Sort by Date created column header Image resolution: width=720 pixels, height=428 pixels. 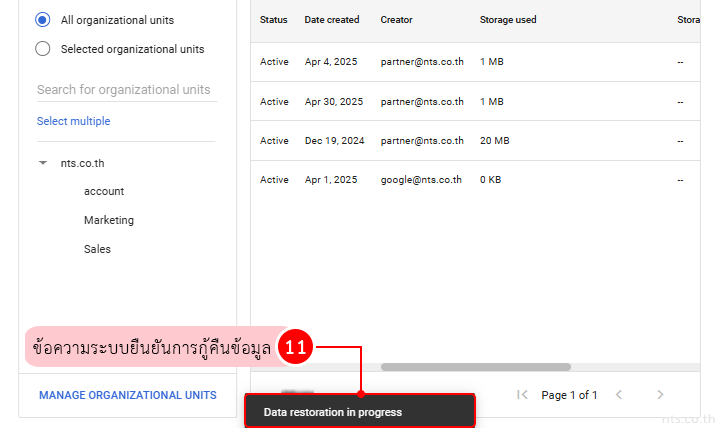(x=333, y=20)
